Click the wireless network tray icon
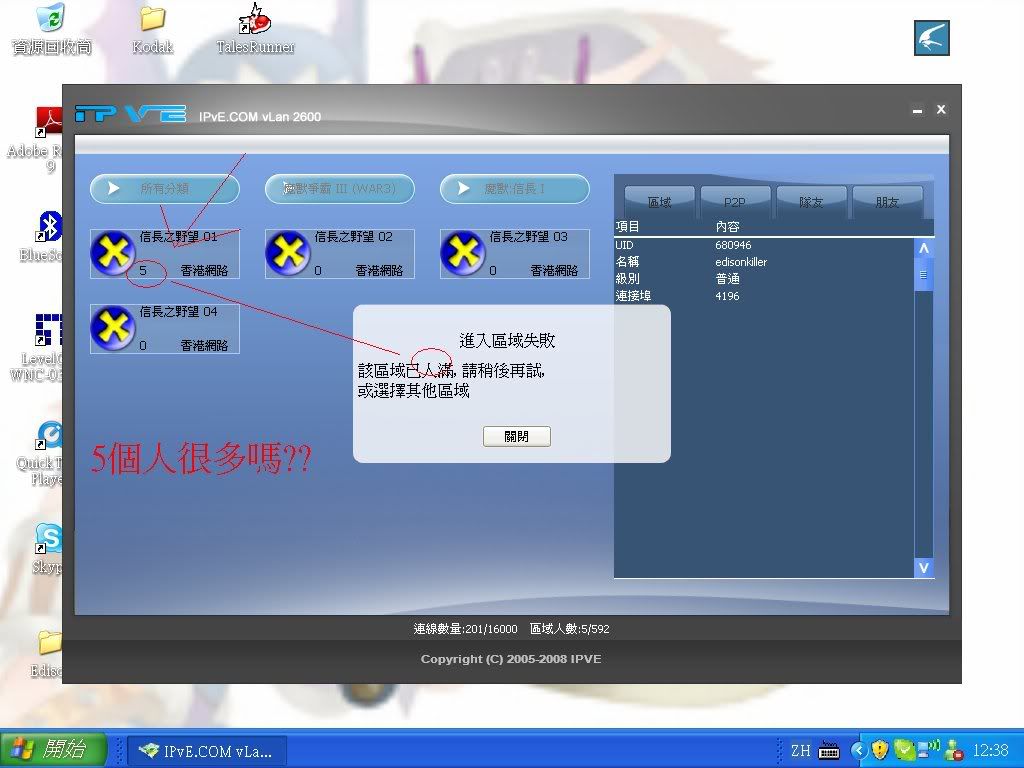The height and width of the screenshot is (768, 1024). [929, 749]
